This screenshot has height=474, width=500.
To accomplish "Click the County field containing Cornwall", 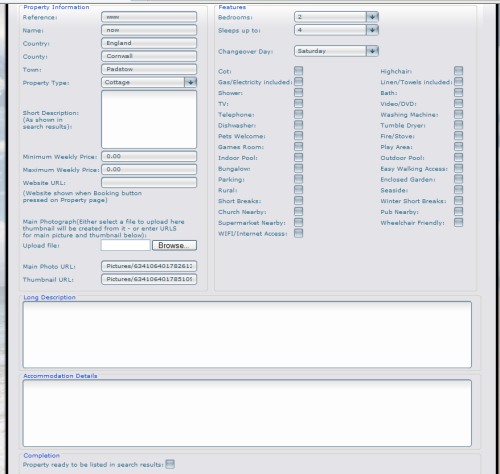I will [149, 56].
